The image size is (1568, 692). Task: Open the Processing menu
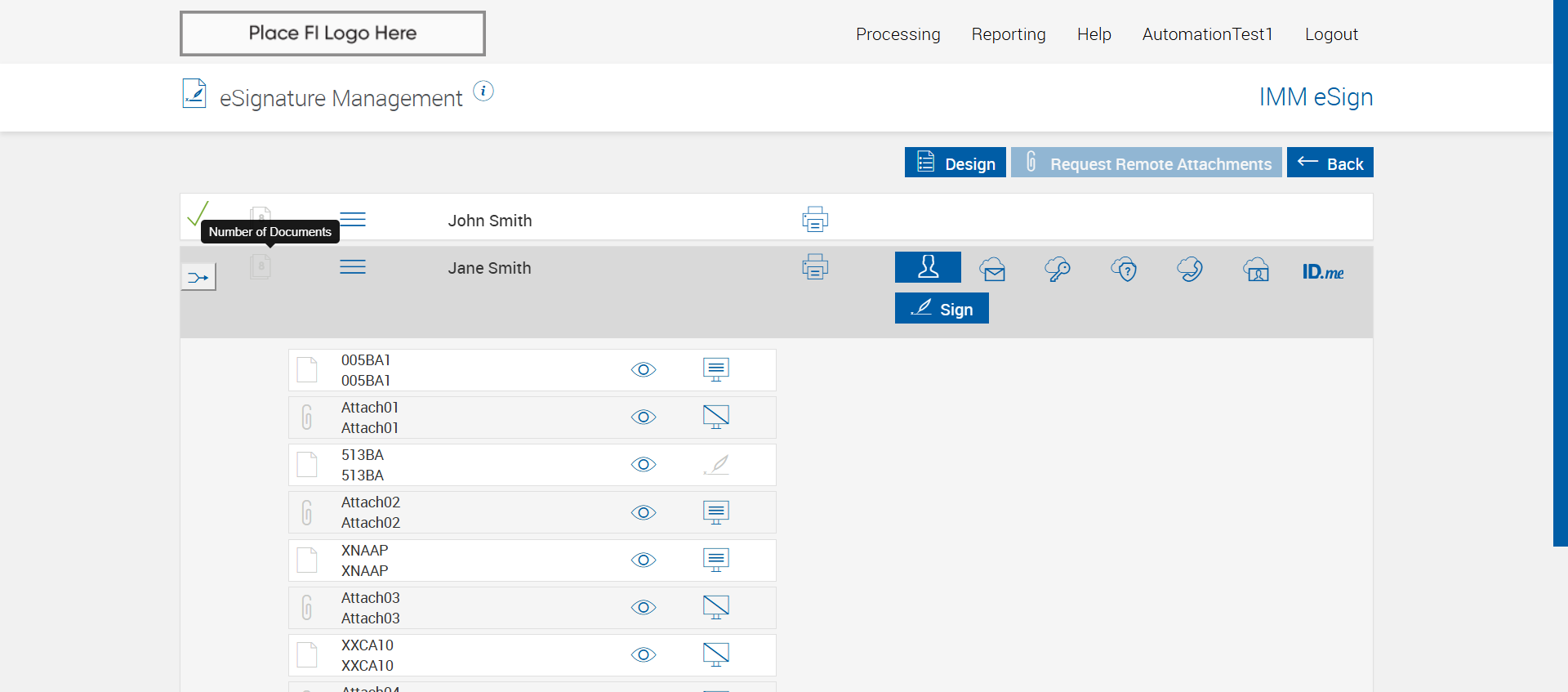coord(898,34)
